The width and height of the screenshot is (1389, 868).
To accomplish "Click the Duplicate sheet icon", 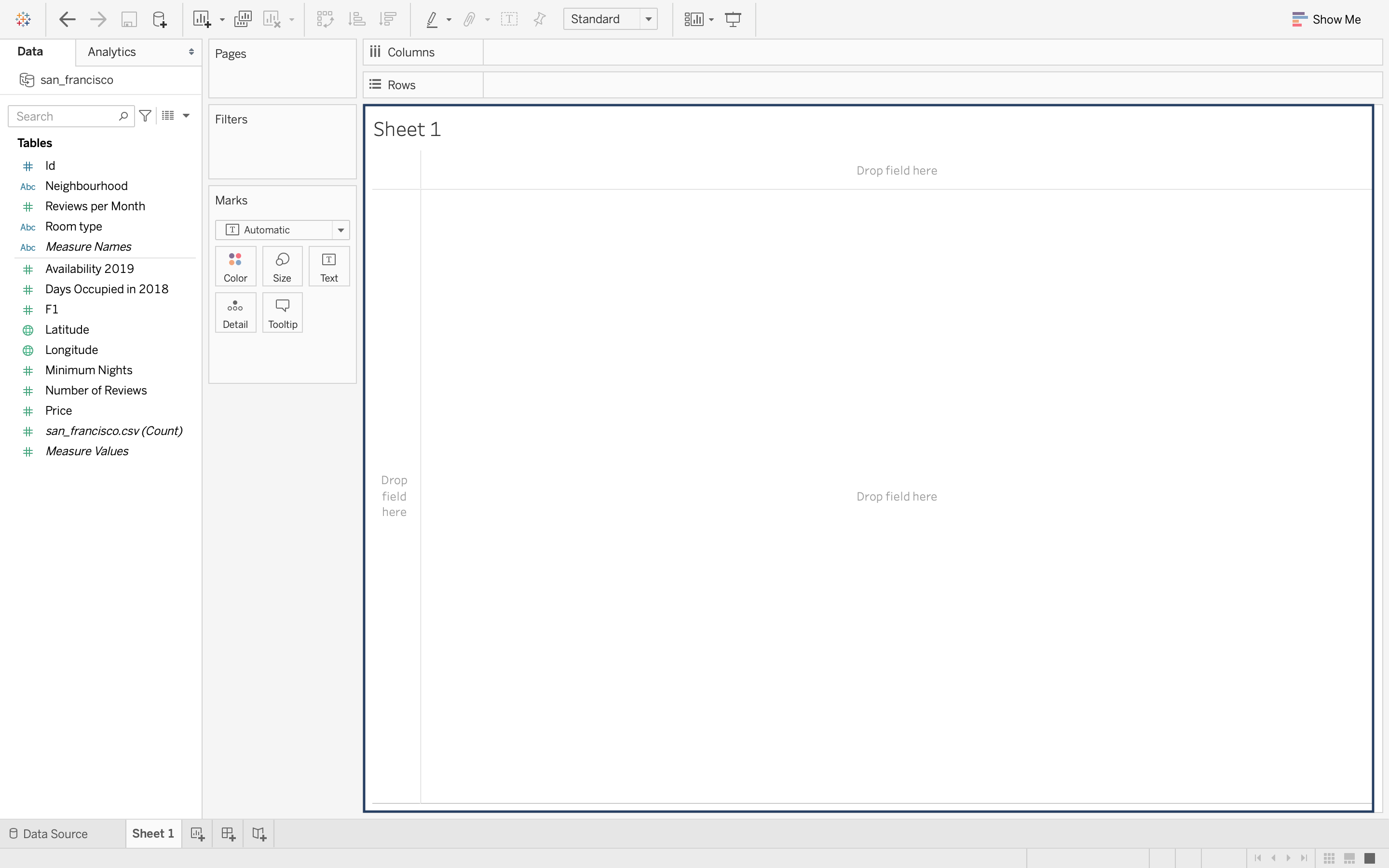I will pos(243,19).
